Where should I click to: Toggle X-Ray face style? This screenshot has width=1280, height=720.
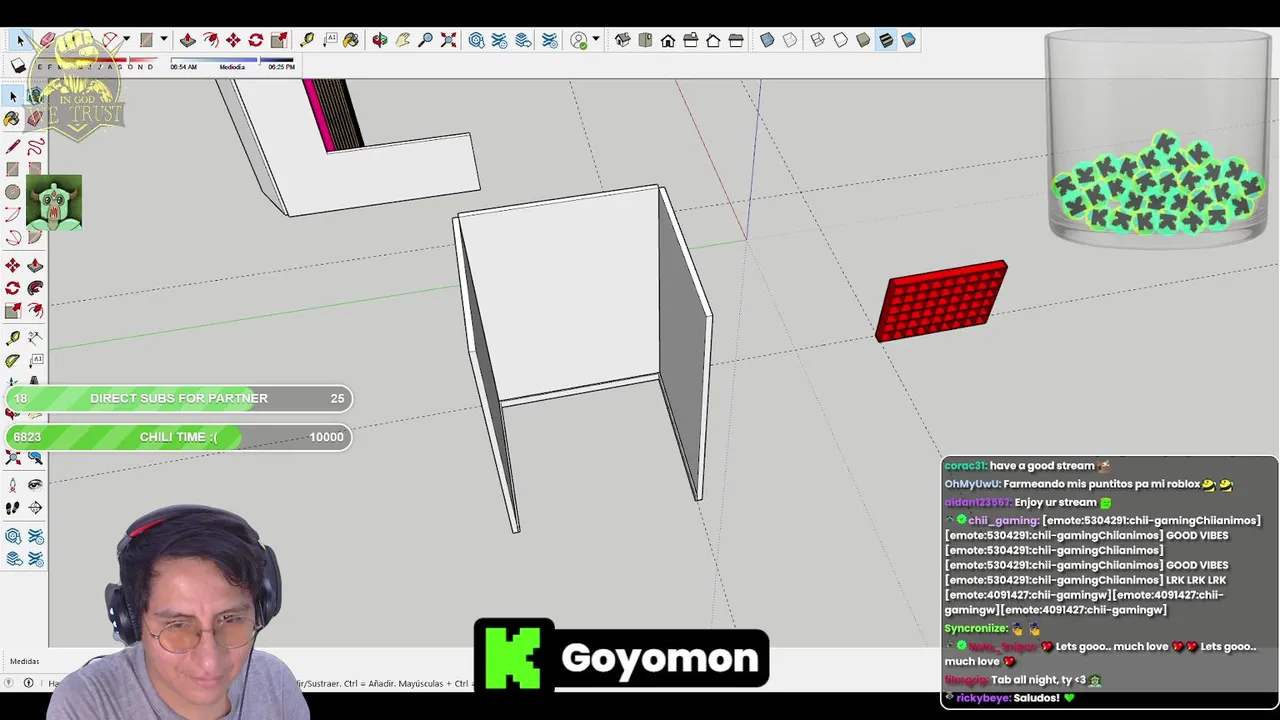(x=767, y=40)
